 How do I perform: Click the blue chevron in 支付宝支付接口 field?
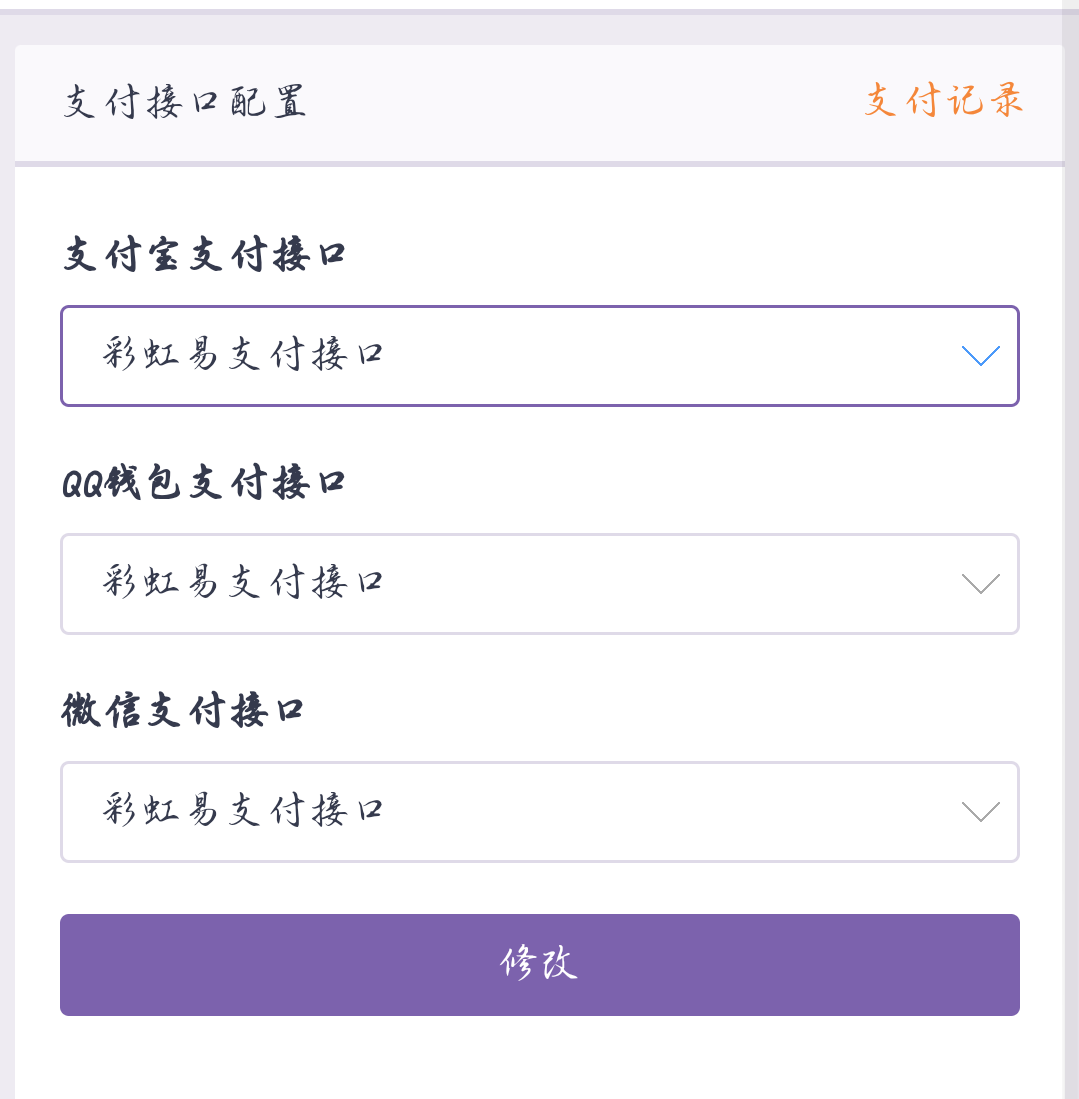(980, 356)
